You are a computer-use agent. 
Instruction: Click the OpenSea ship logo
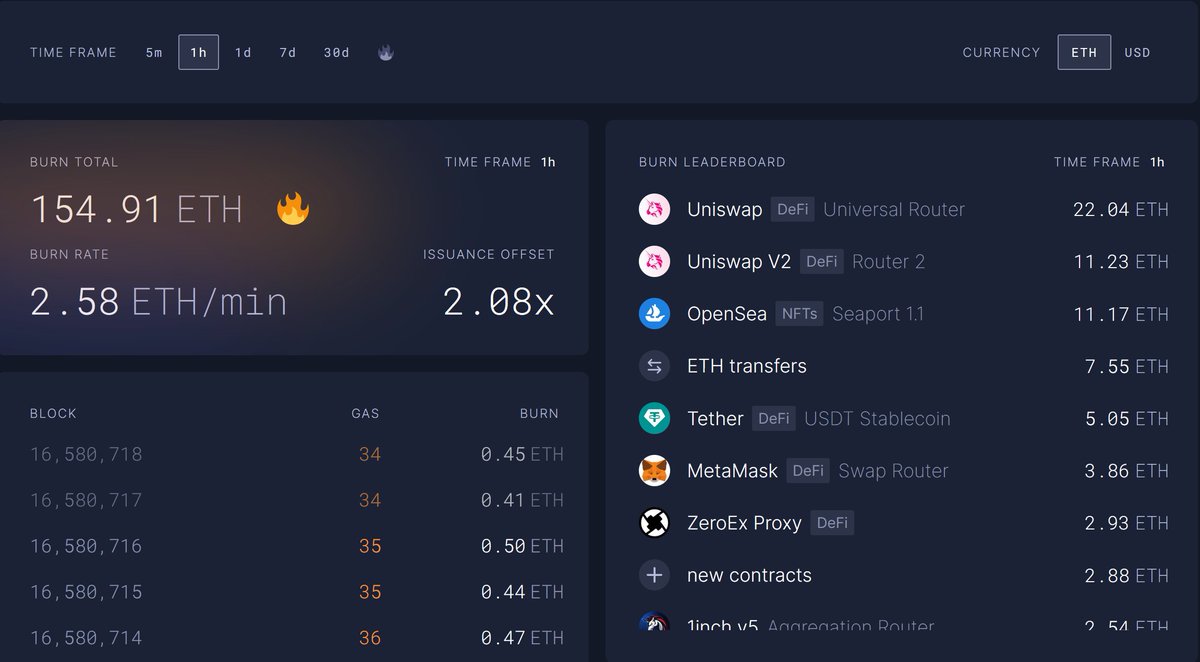654,314
